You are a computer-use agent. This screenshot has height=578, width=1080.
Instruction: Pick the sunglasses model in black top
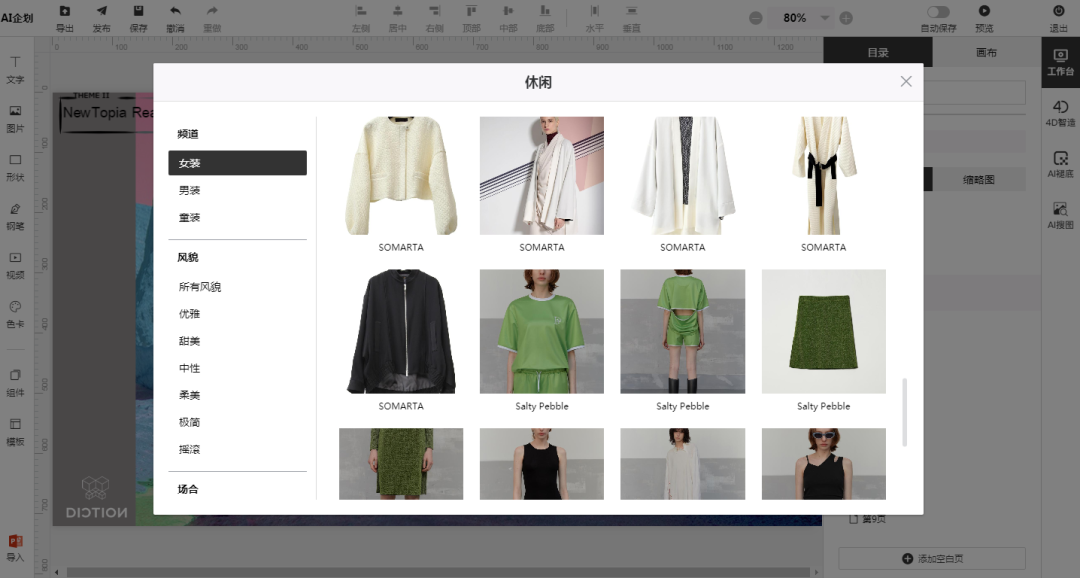[x=824, y=464]
